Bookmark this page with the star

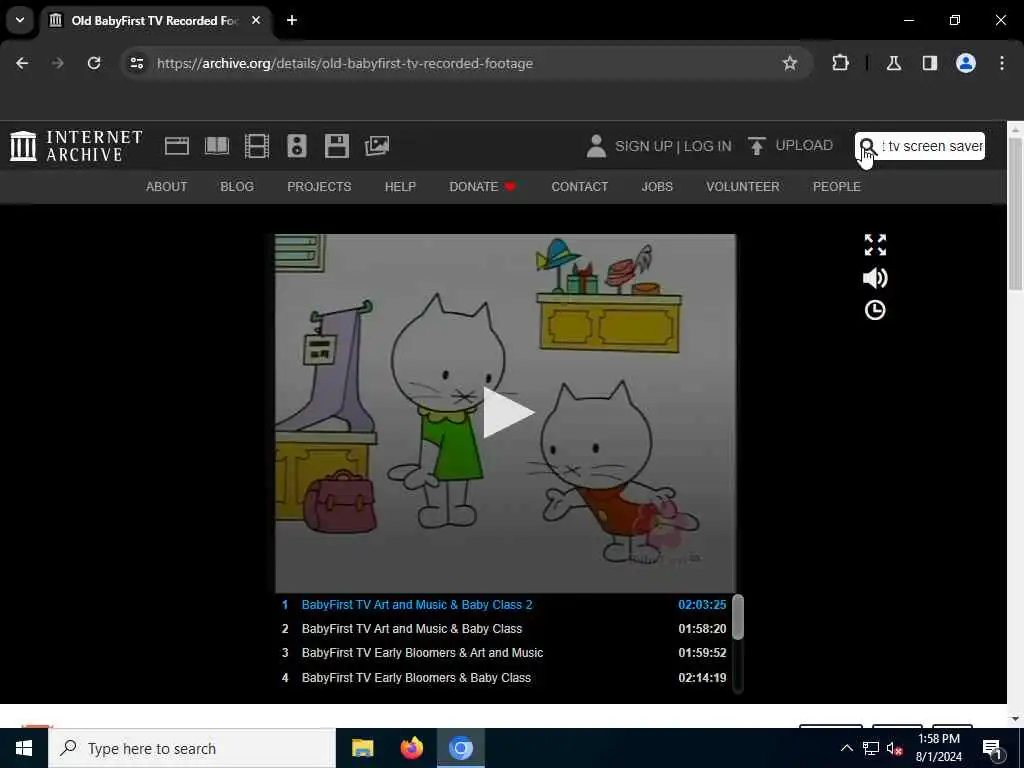coord(790,63)
